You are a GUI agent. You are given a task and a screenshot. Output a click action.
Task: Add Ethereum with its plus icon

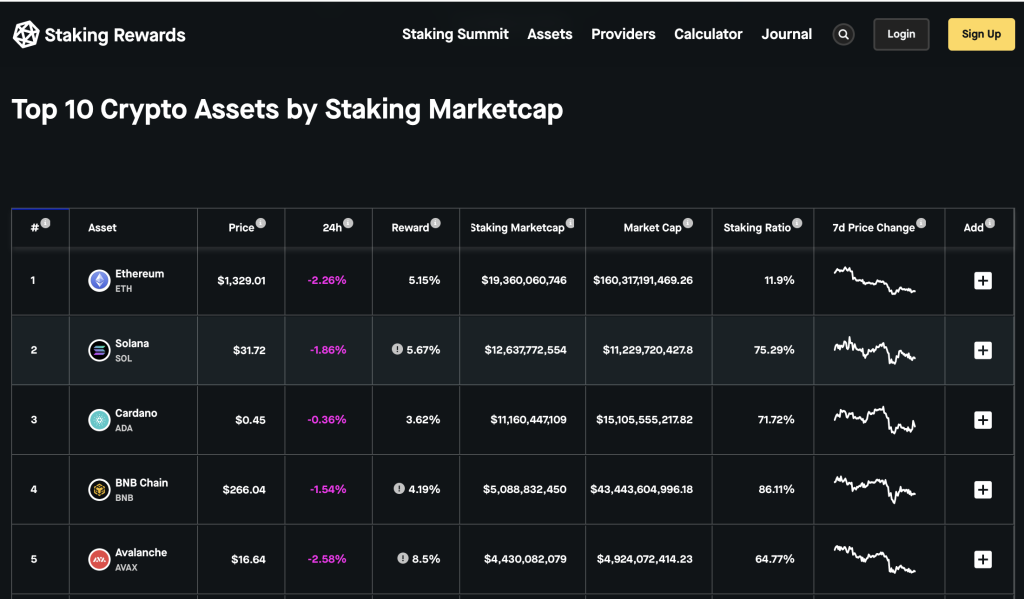click(983, 281)
